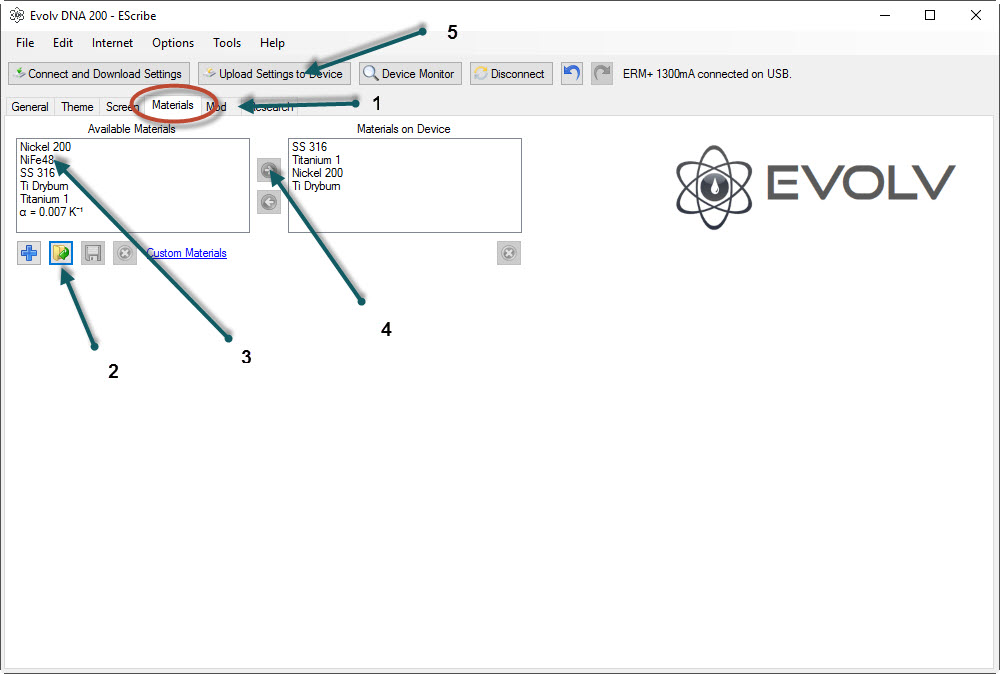
Task: Open the Internet menu
Action: click(x=112, y=43)
